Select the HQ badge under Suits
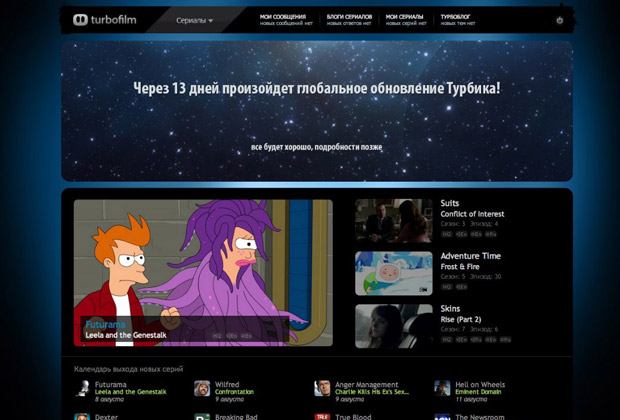 point(446,234)
